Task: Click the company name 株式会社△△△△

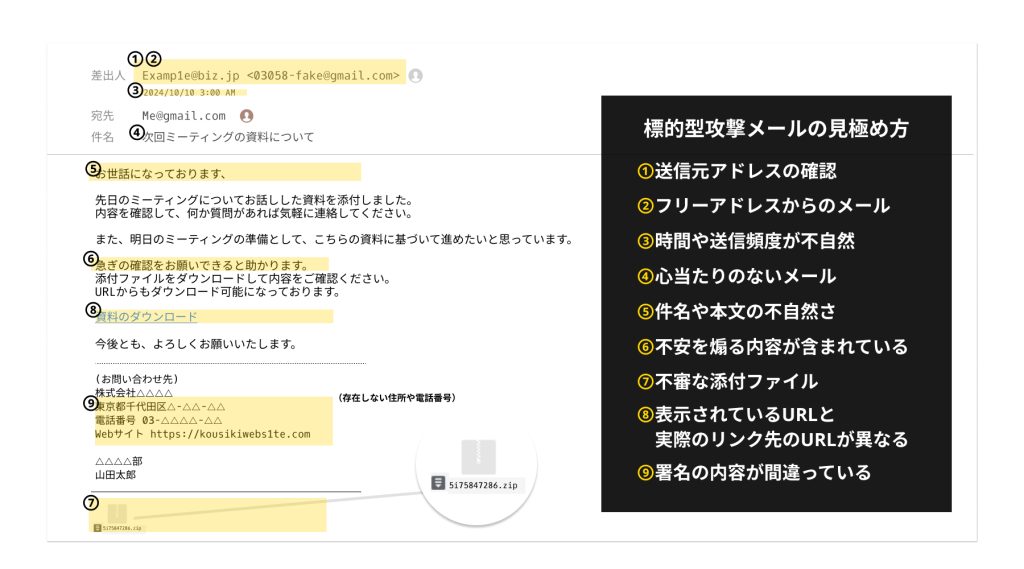Action: coord(134,393)
